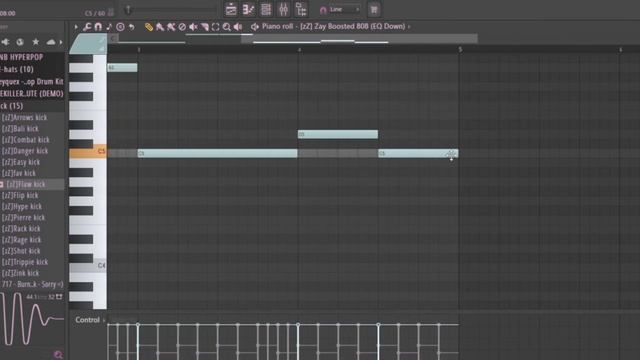Image resolution: width=640 pixels, height=360 pixels.
Task: Expand the browser tabs arrow
Action: click(x=61, y=42)
